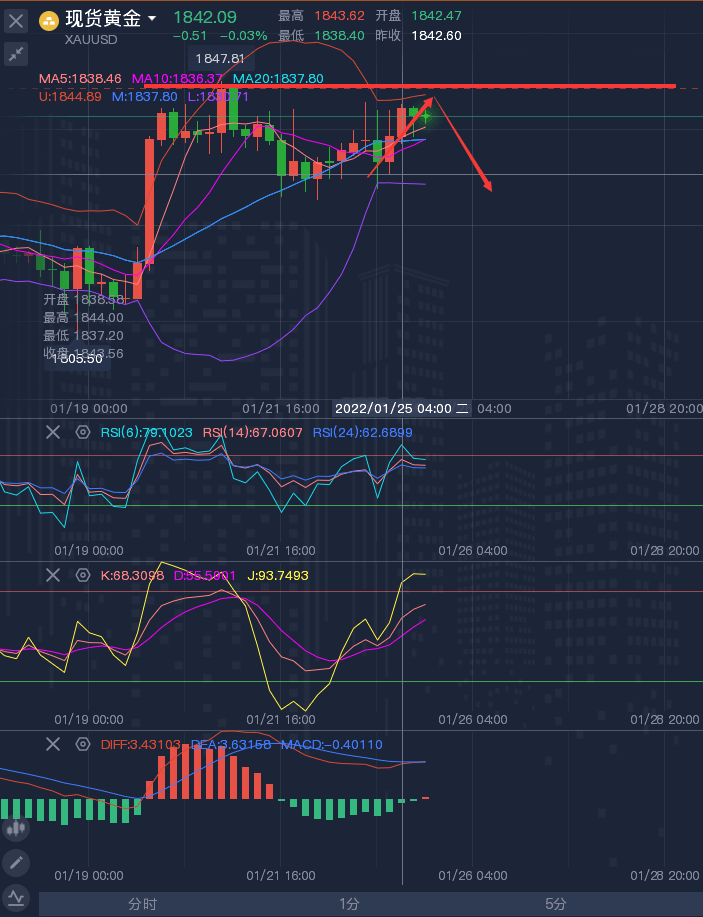Switch to the 1分 timeframe tab

click(x=349, y=904)
